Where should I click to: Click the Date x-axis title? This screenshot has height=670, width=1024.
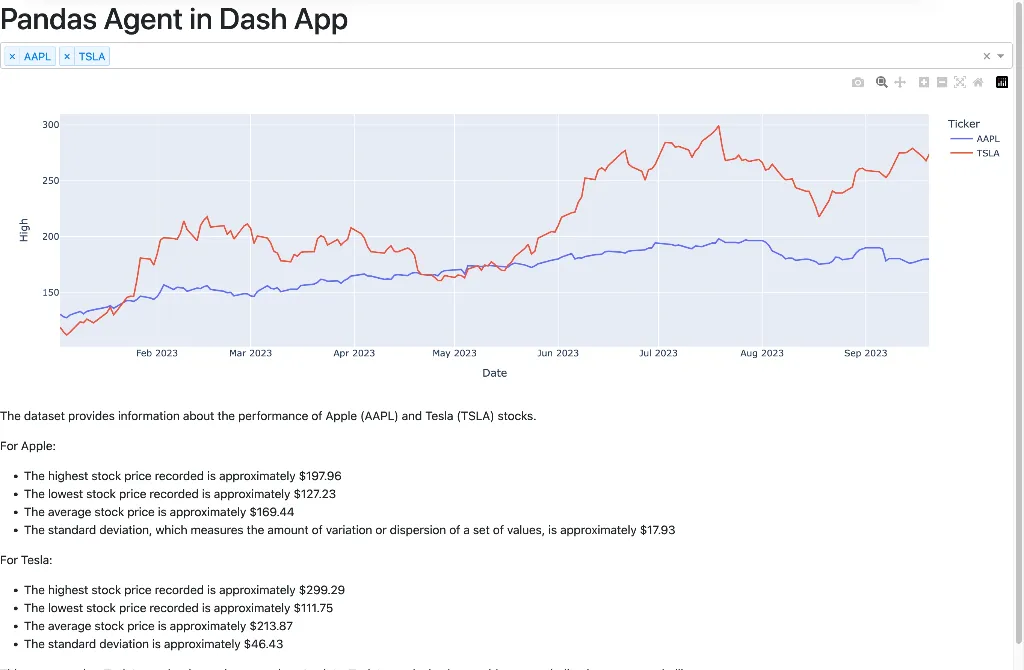[x=494, y=373]
